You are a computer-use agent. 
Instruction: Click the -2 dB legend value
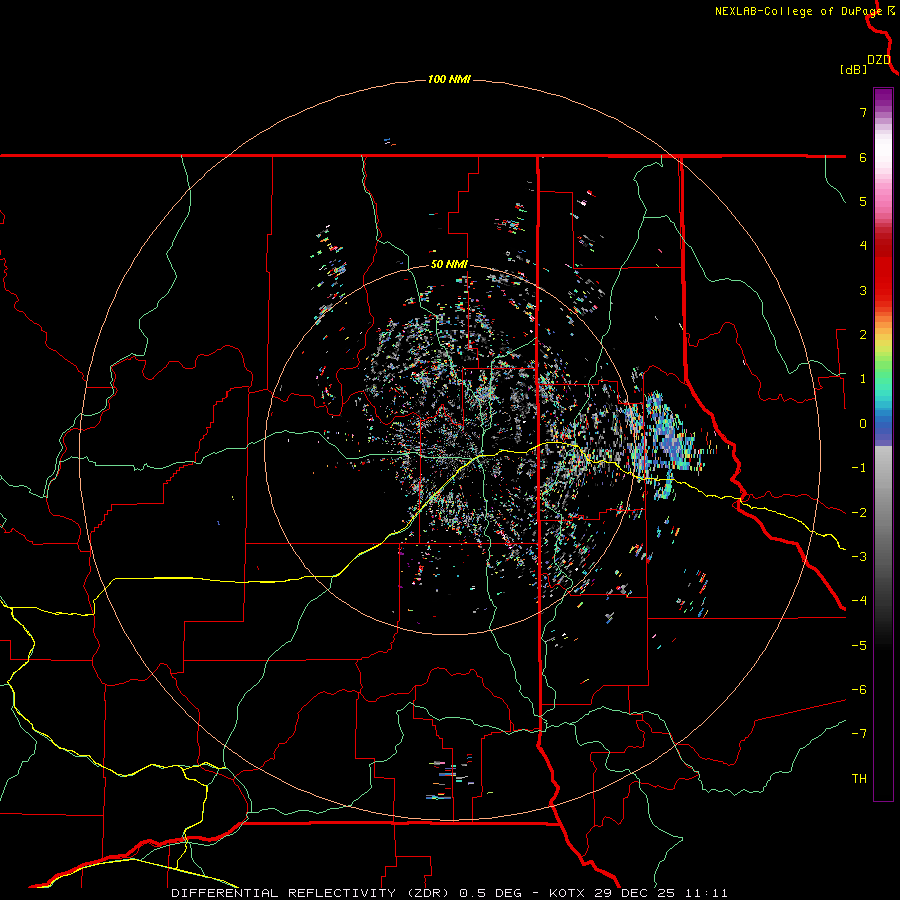[859, 513]
